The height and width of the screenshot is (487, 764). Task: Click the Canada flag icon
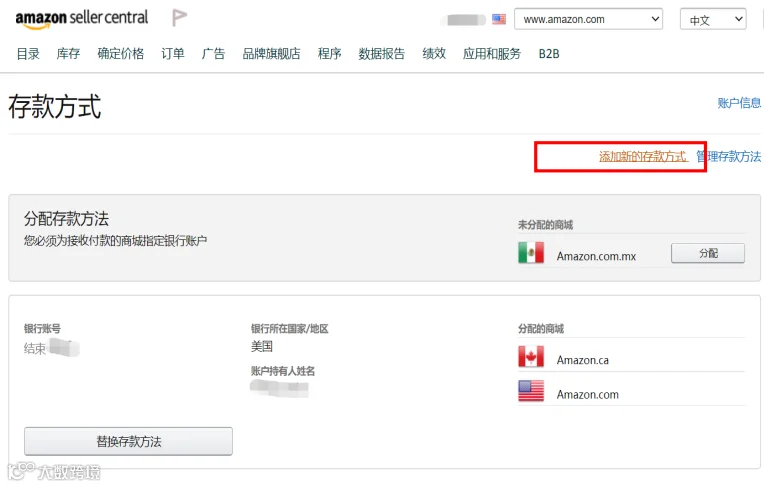531,357
